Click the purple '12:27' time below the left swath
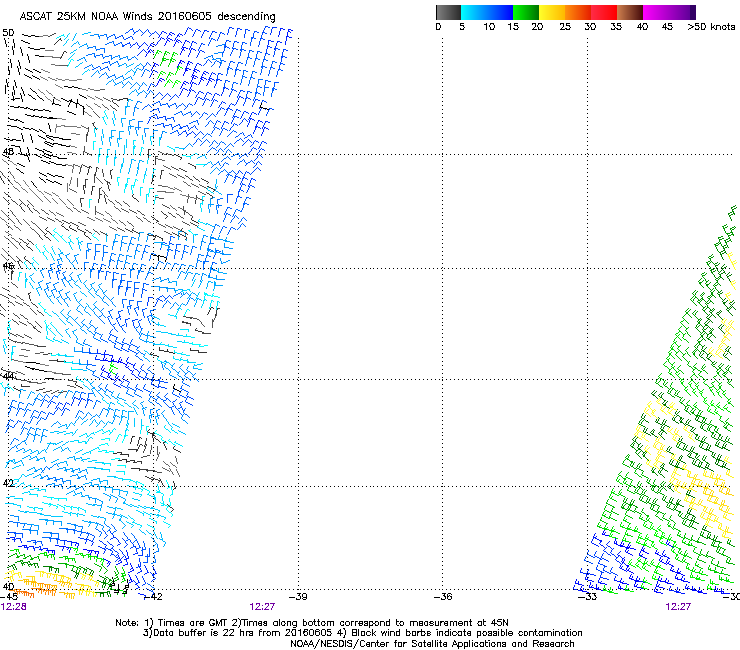The image size is (740, 650). (262, 607)
